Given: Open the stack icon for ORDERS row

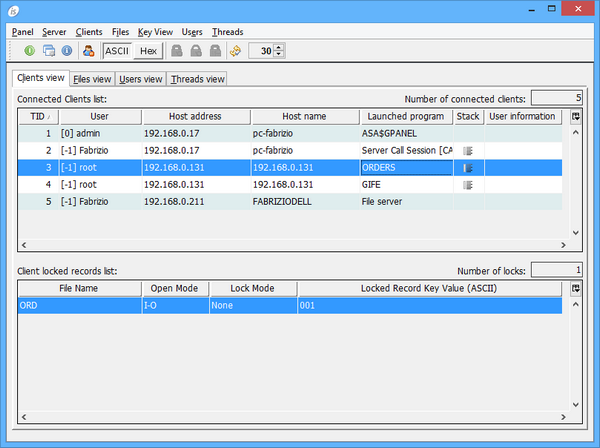Looking at the screenshot, I should tap(467, 168).
